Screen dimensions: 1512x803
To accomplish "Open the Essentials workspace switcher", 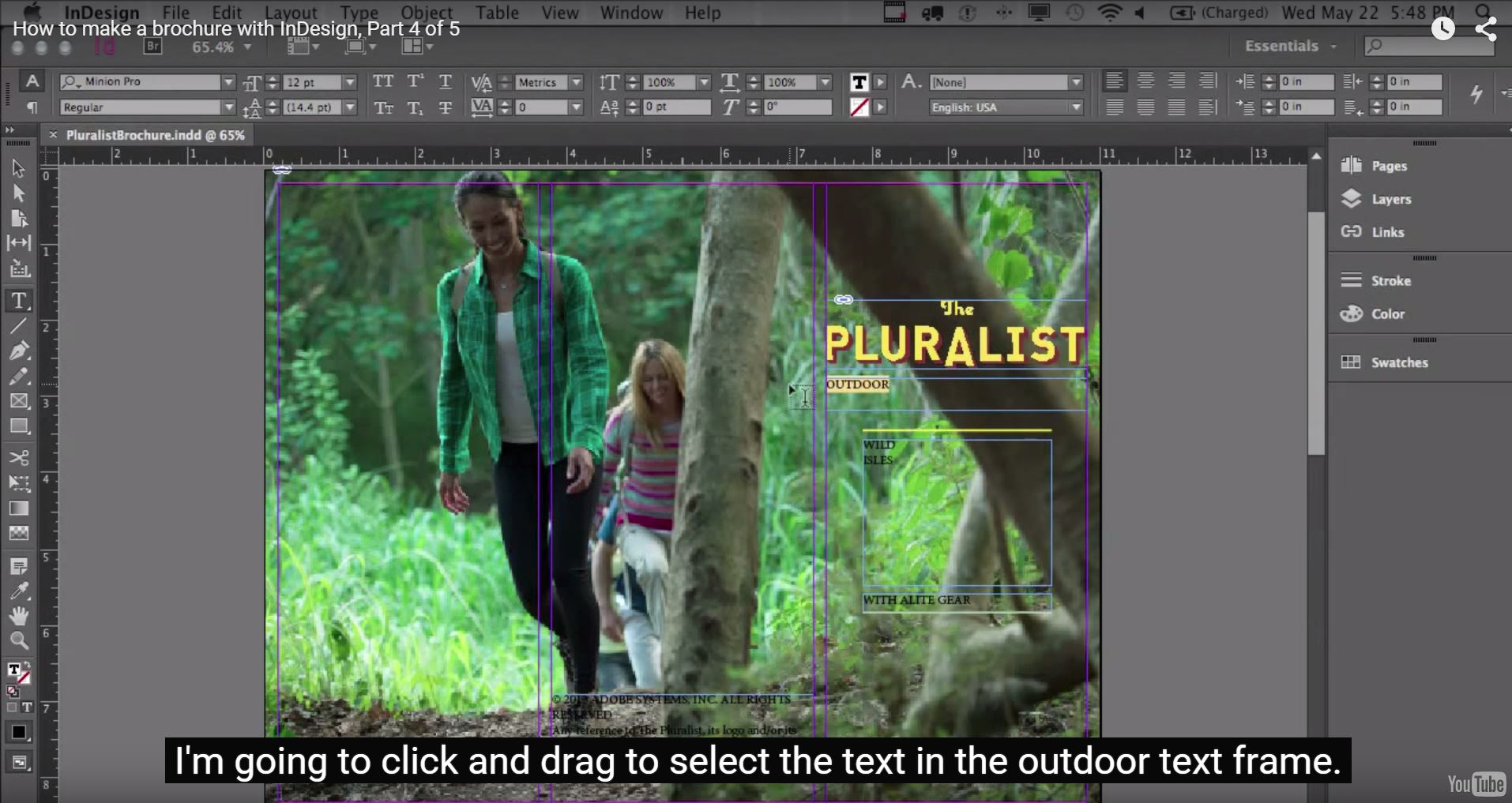I will 1290,46.
